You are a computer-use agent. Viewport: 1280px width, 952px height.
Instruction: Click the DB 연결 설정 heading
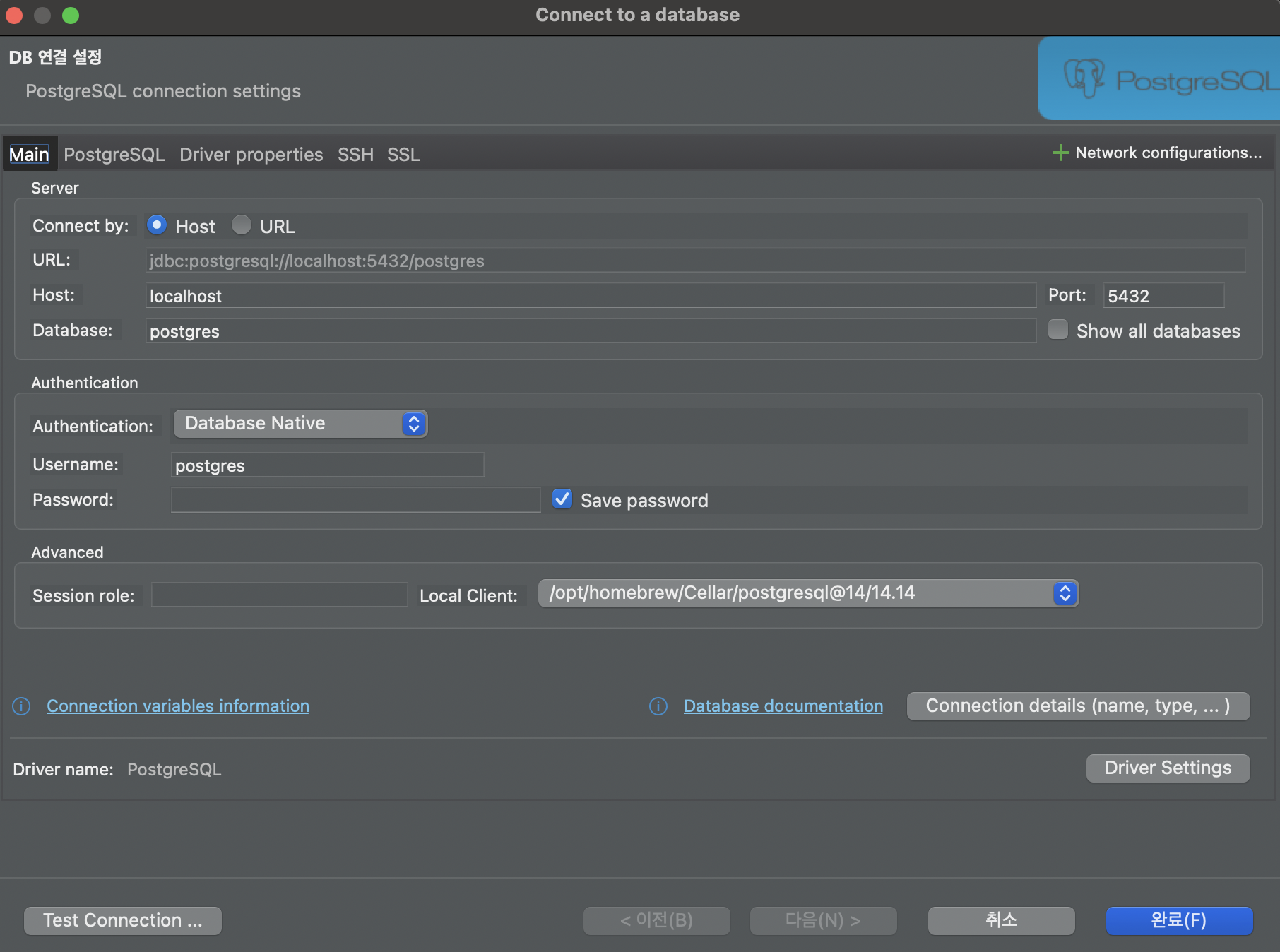pos(55,57)
